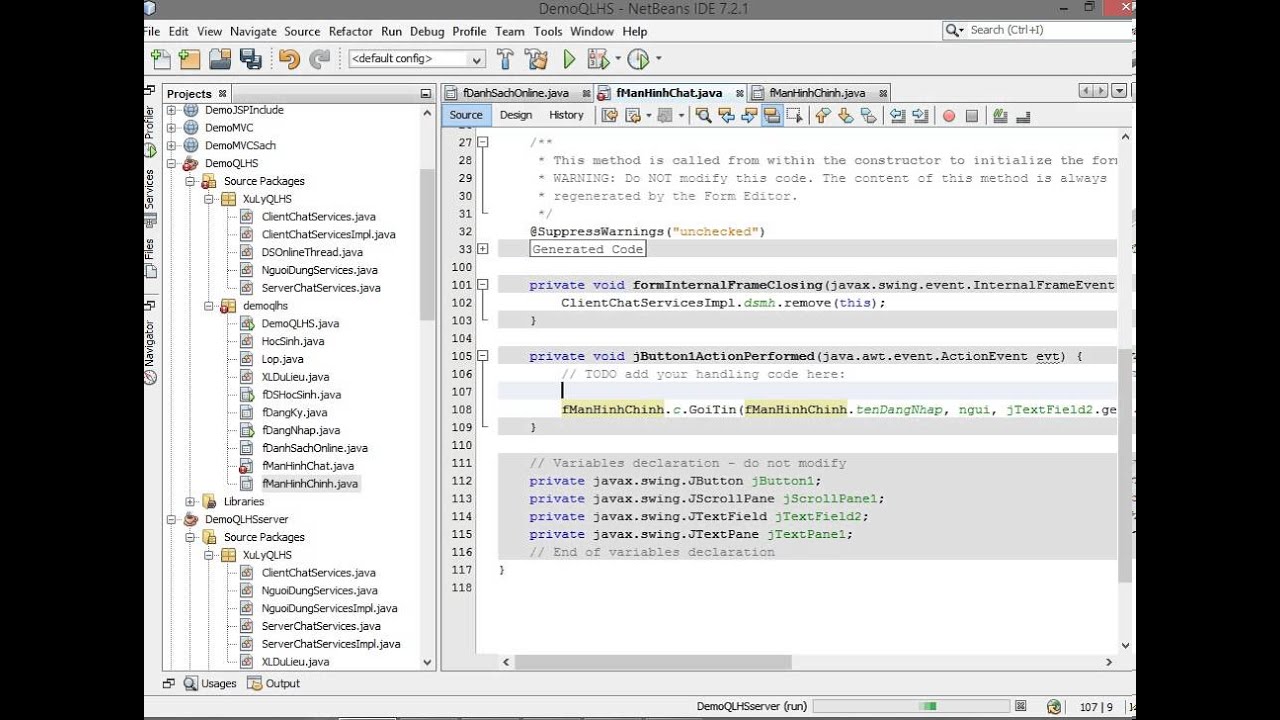
Task: Open the Team menu
Action: pyautogui.click(x=509, y=31)
